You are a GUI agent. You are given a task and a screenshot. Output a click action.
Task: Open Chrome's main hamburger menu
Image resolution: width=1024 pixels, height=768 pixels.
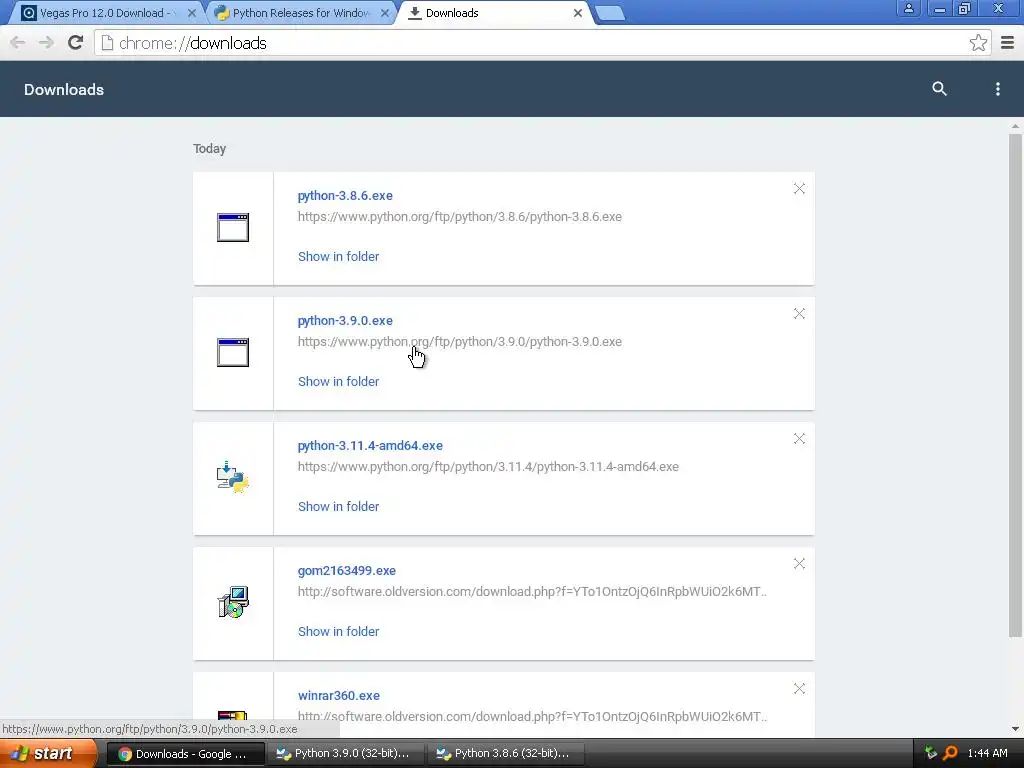tap(1008, 43)
